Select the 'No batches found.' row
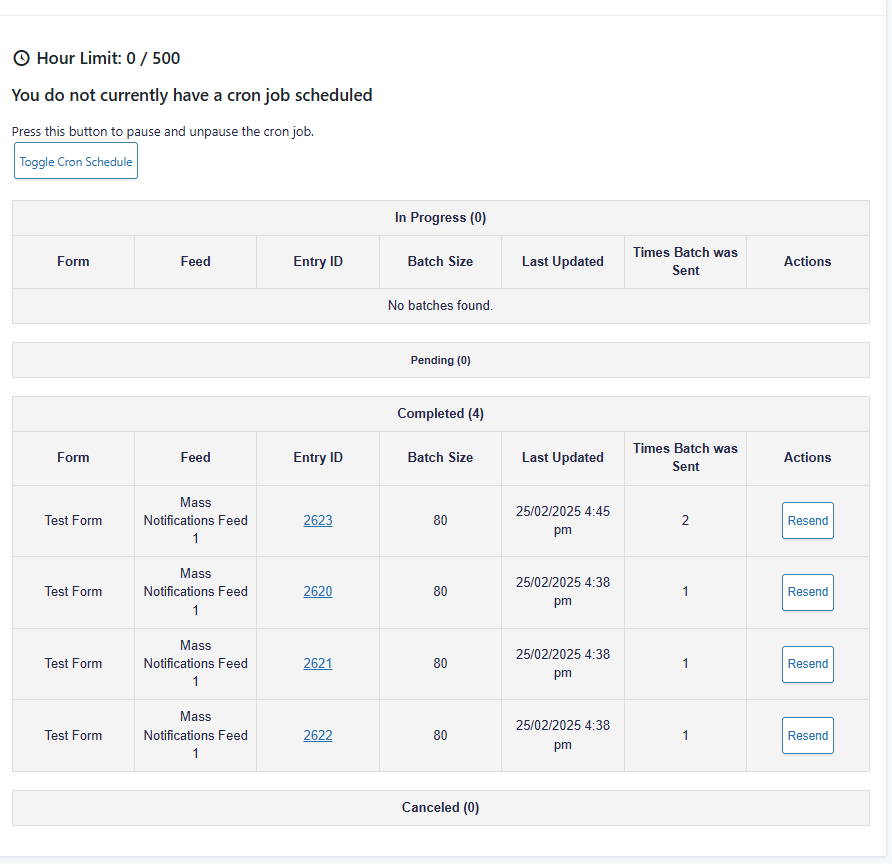The height and width of the screenshot is (864, 892). pyautogui.click(x=440, y=306)
